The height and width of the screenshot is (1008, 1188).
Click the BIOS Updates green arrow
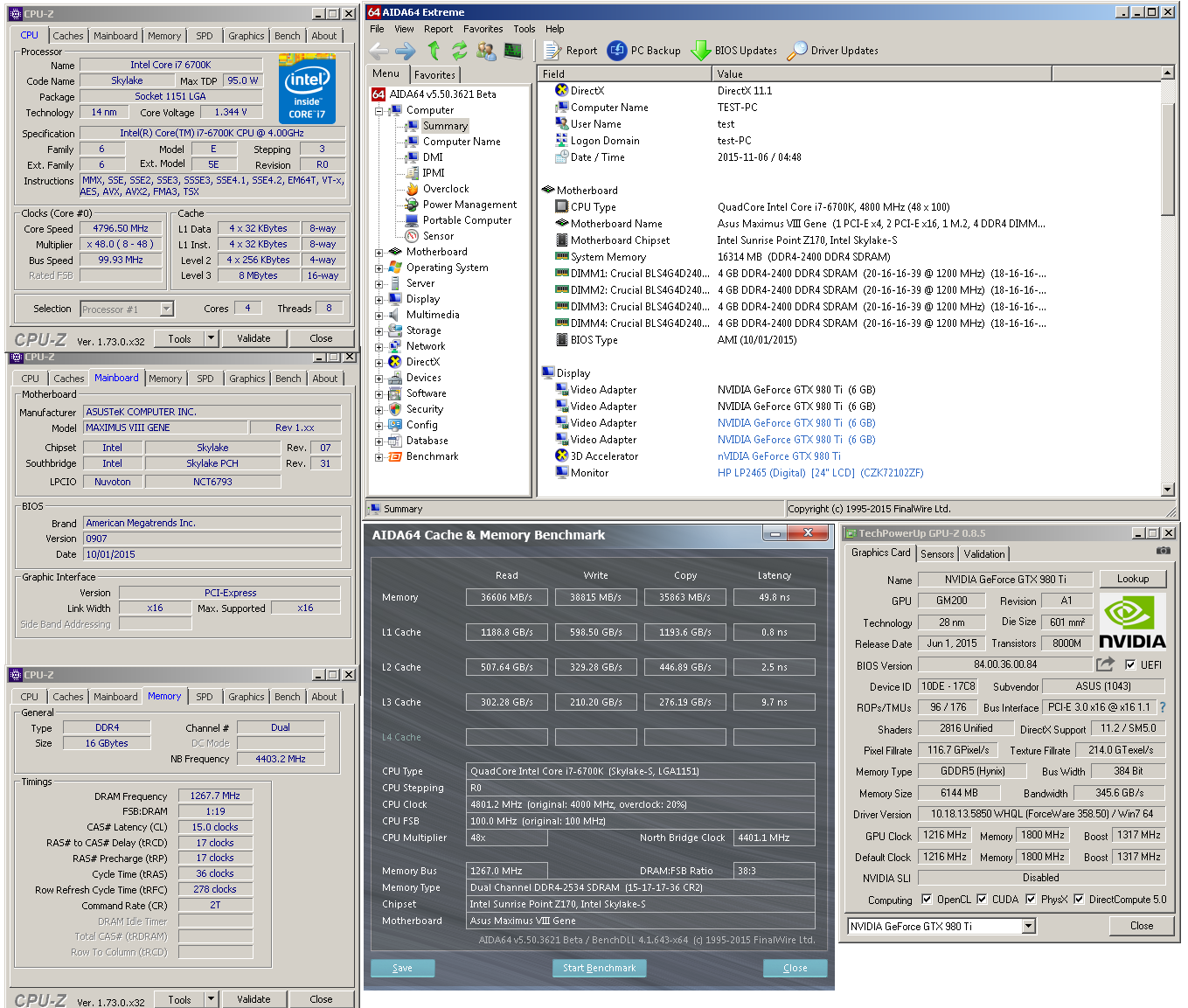point(700,51)
